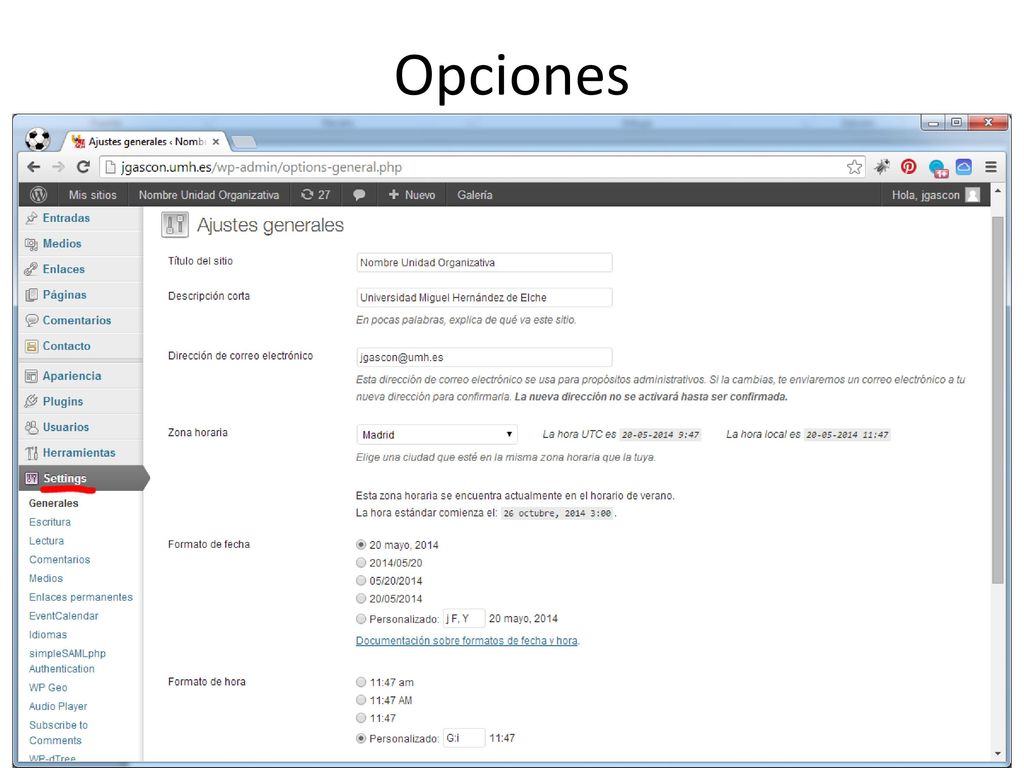
Task: Click the soccer ball profile icon
Action: 38,139
